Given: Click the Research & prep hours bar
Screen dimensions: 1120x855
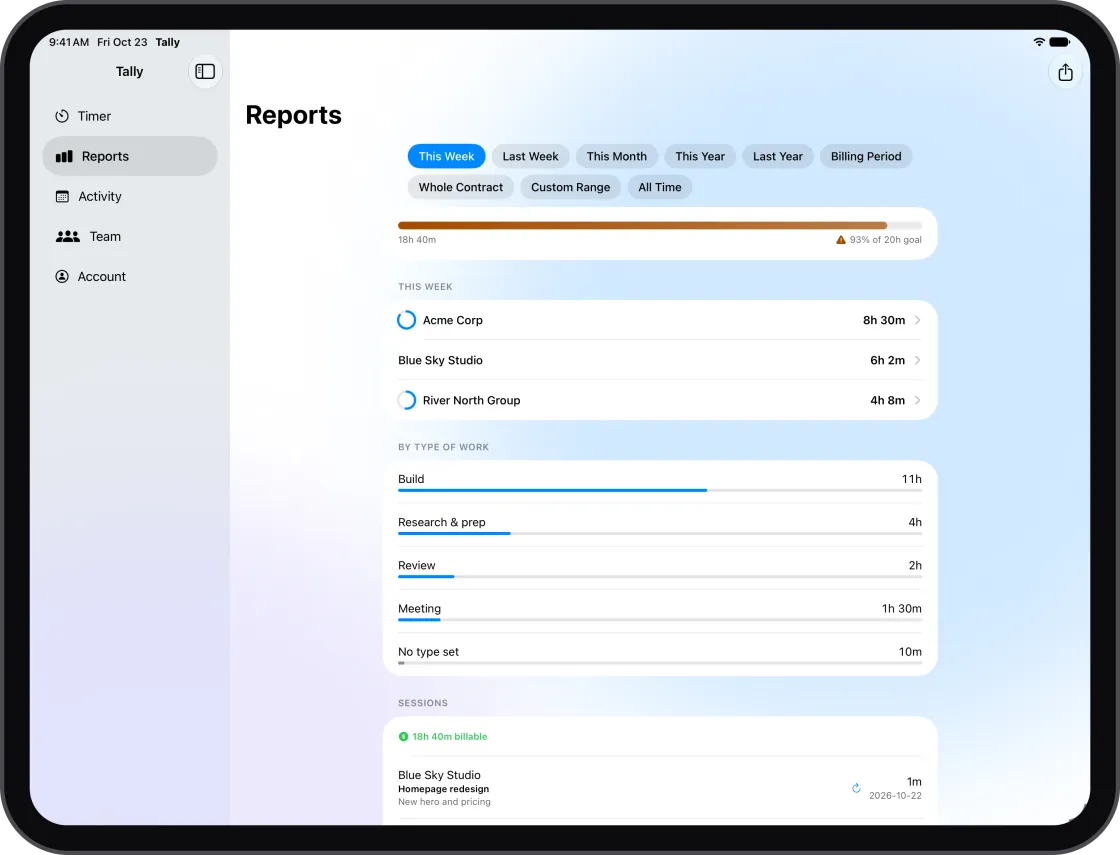Looking at the screenshot, I should pos(660,534).
